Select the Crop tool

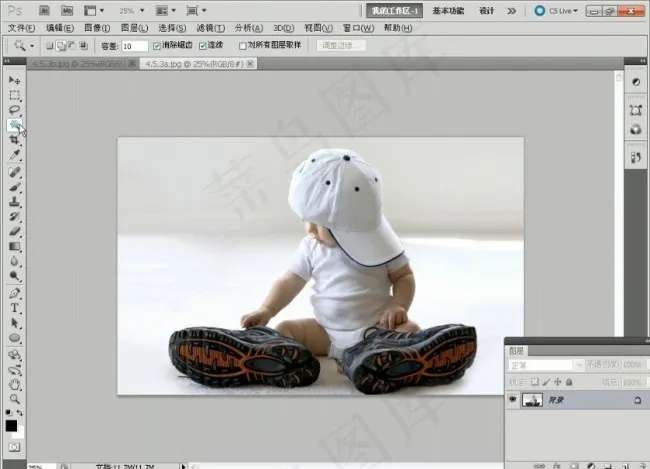(14, 140)
